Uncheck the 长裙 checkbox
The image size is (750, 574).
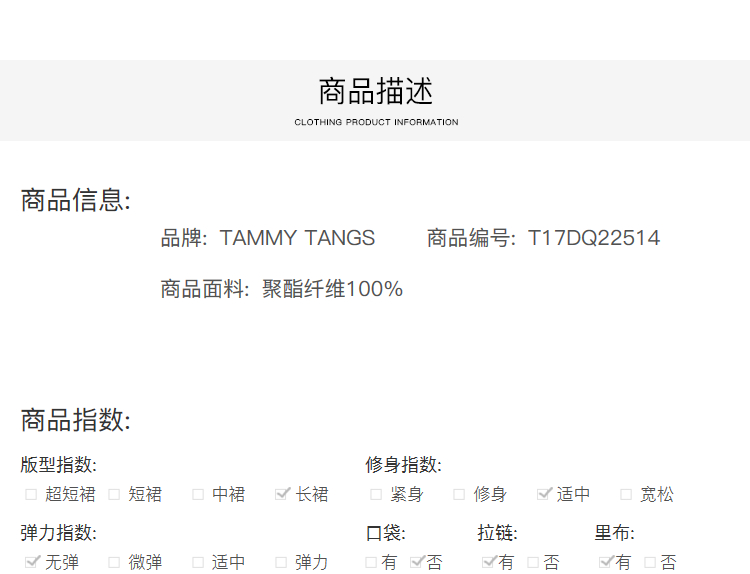click(282, 494)
